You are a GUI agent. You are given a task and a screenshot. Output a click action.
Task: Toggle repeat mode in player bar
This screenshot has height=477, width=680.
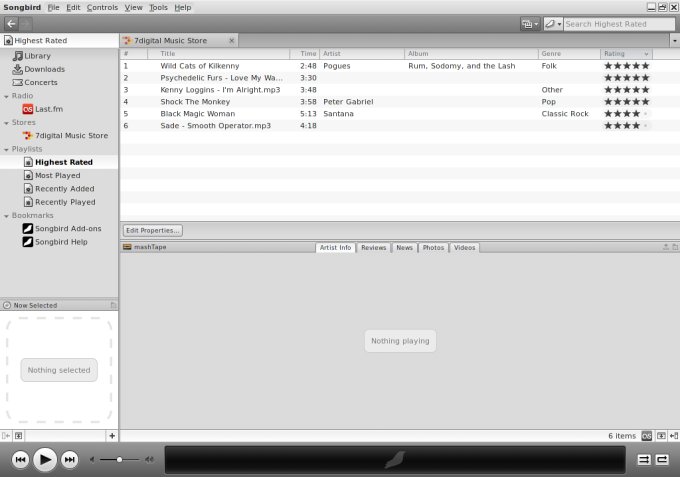pyautogui.click(x=662, y=459)
